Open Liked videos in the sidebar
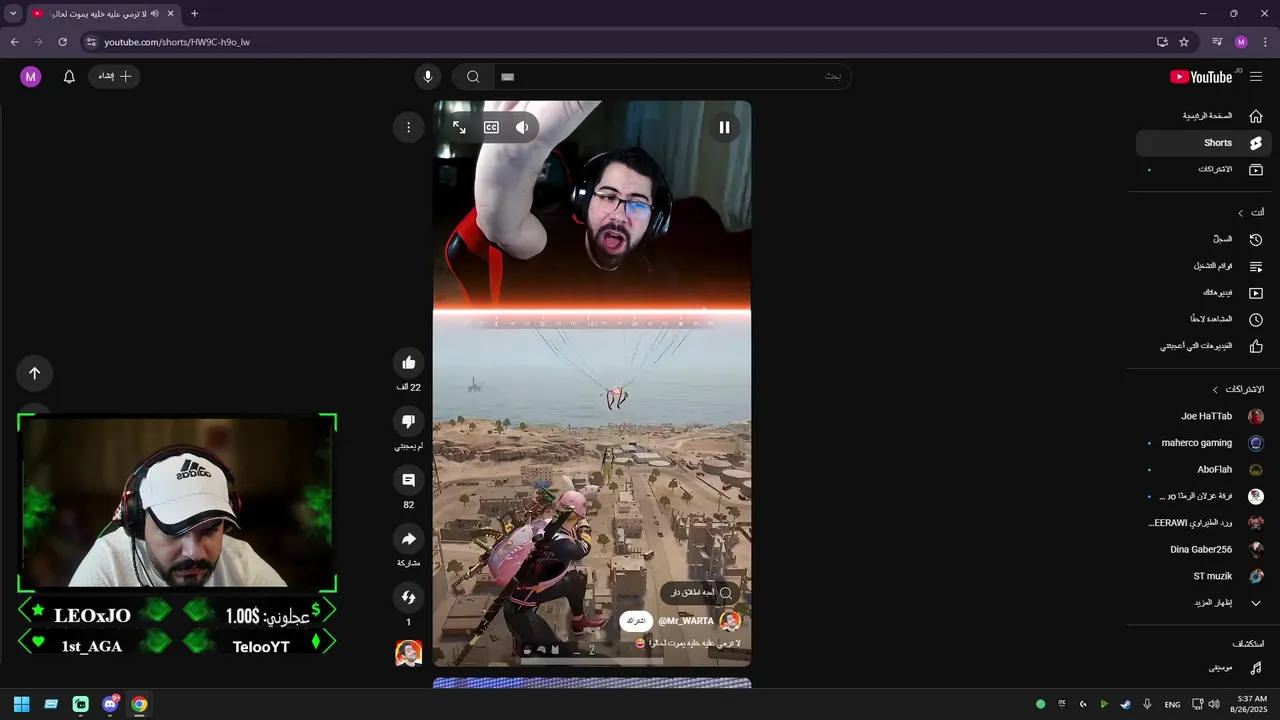 click(x=1204, y=347)
